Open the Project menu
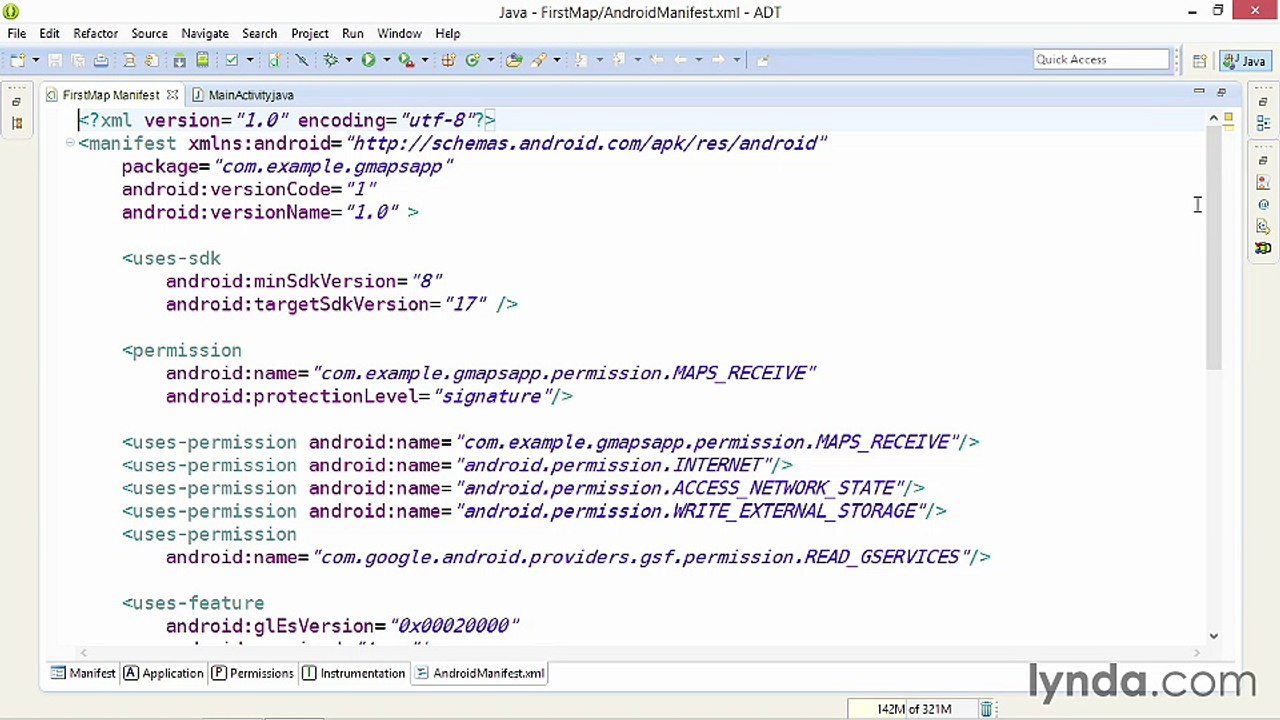Image resolution: width=1280 pixels, height=720 pixels. (x=310, y=33)
